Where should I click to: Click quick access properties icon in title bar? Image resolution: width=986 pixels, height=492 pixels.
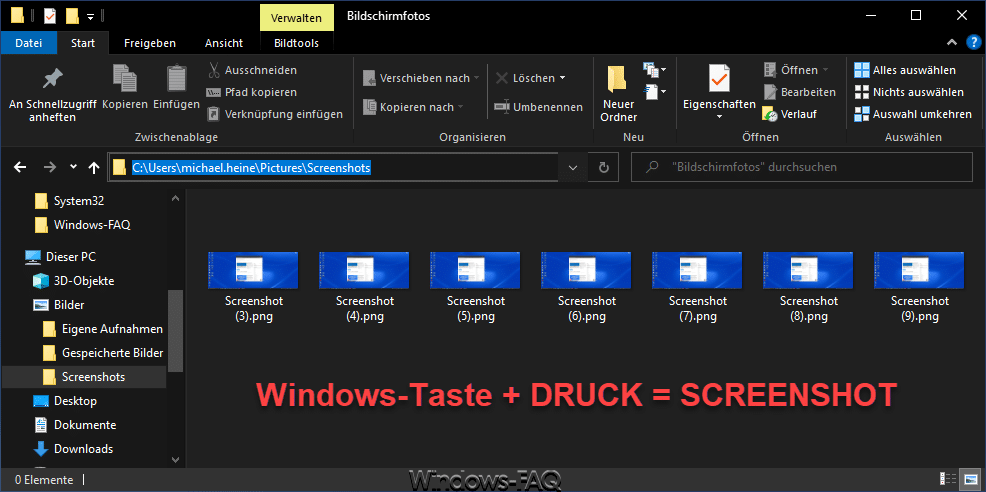pos(50,15)
